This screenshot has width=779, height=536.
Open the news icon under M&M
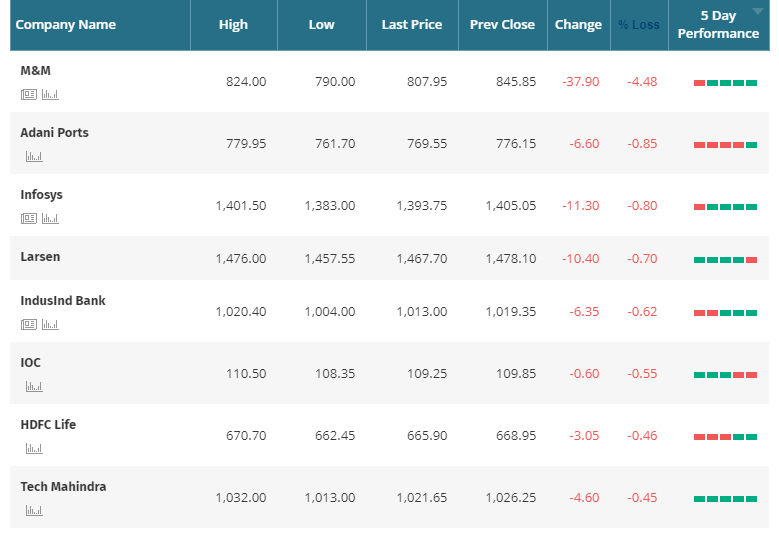coord(29,94)
